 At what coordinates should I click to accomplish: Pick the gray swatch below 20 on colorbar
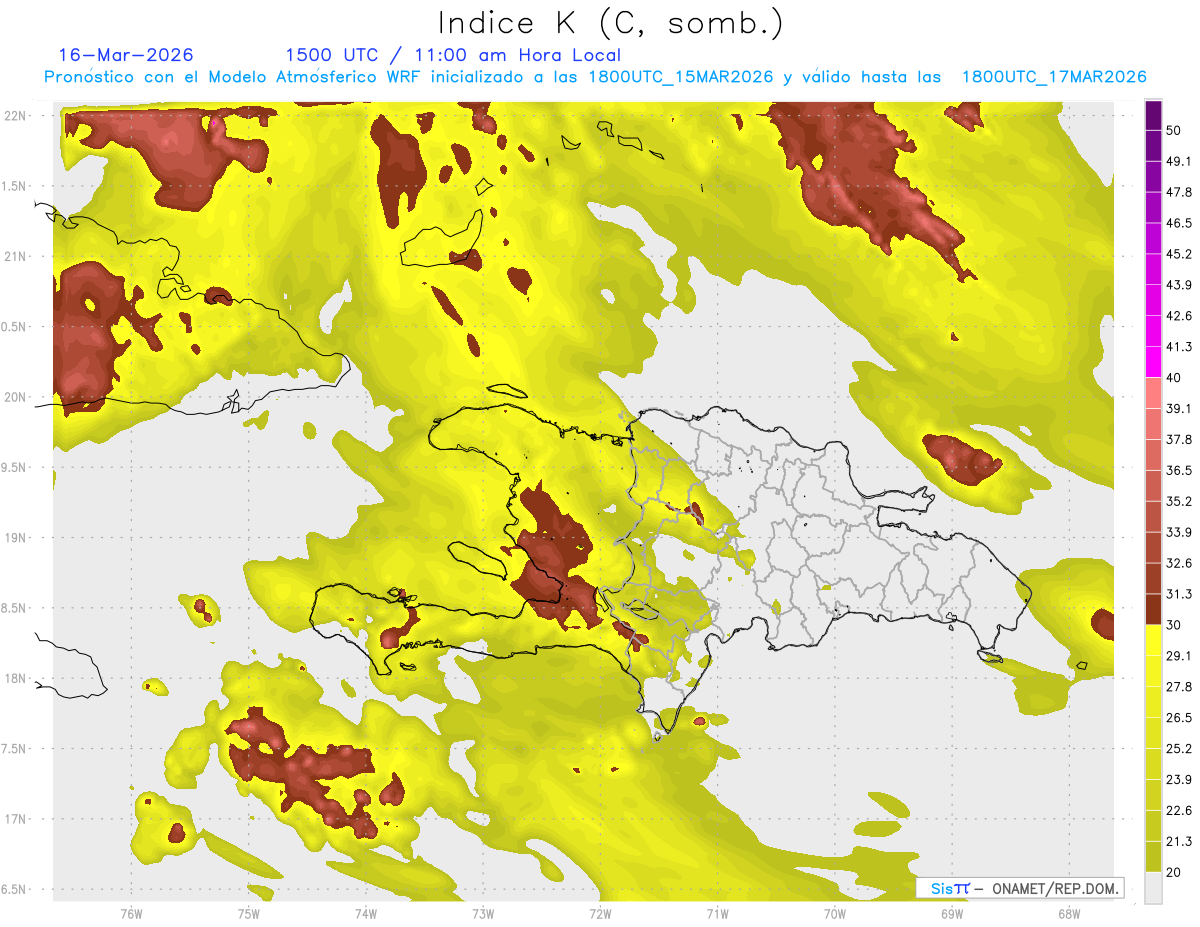coord(1153,888)
